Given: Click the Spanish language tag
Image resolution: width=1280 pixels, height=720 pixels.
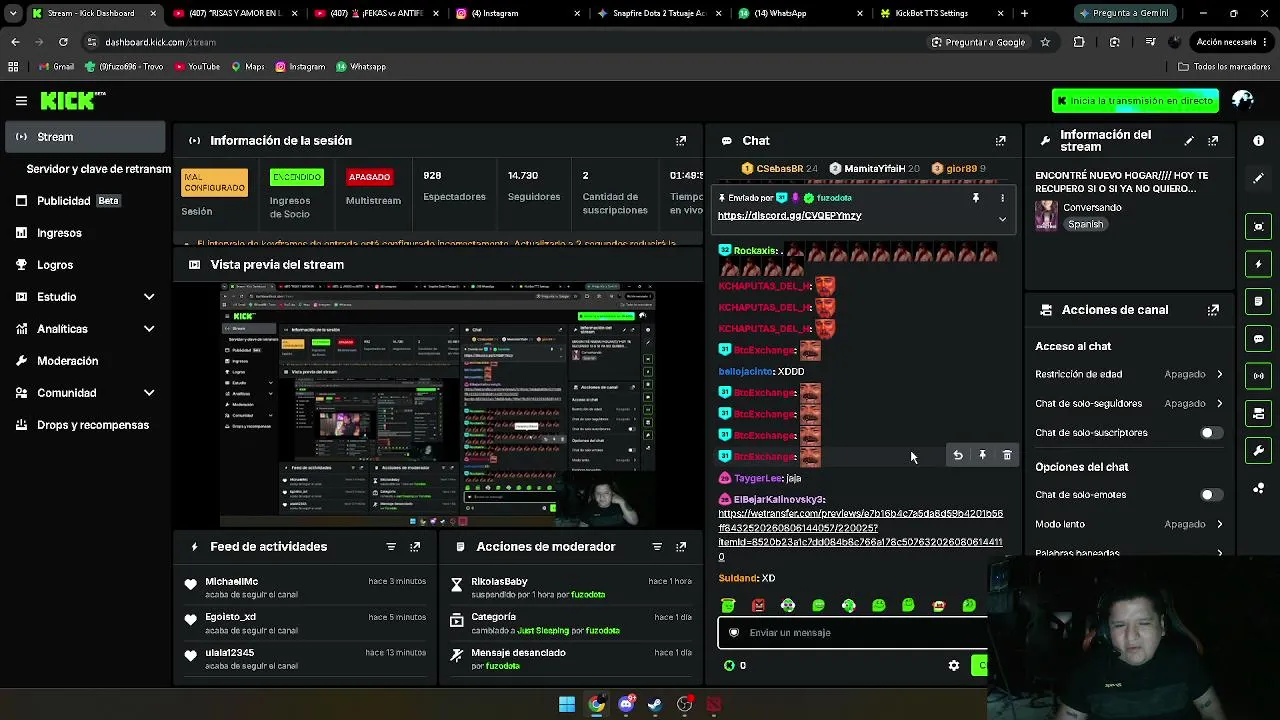Looking at the screenshot, I should point(1085,225).
